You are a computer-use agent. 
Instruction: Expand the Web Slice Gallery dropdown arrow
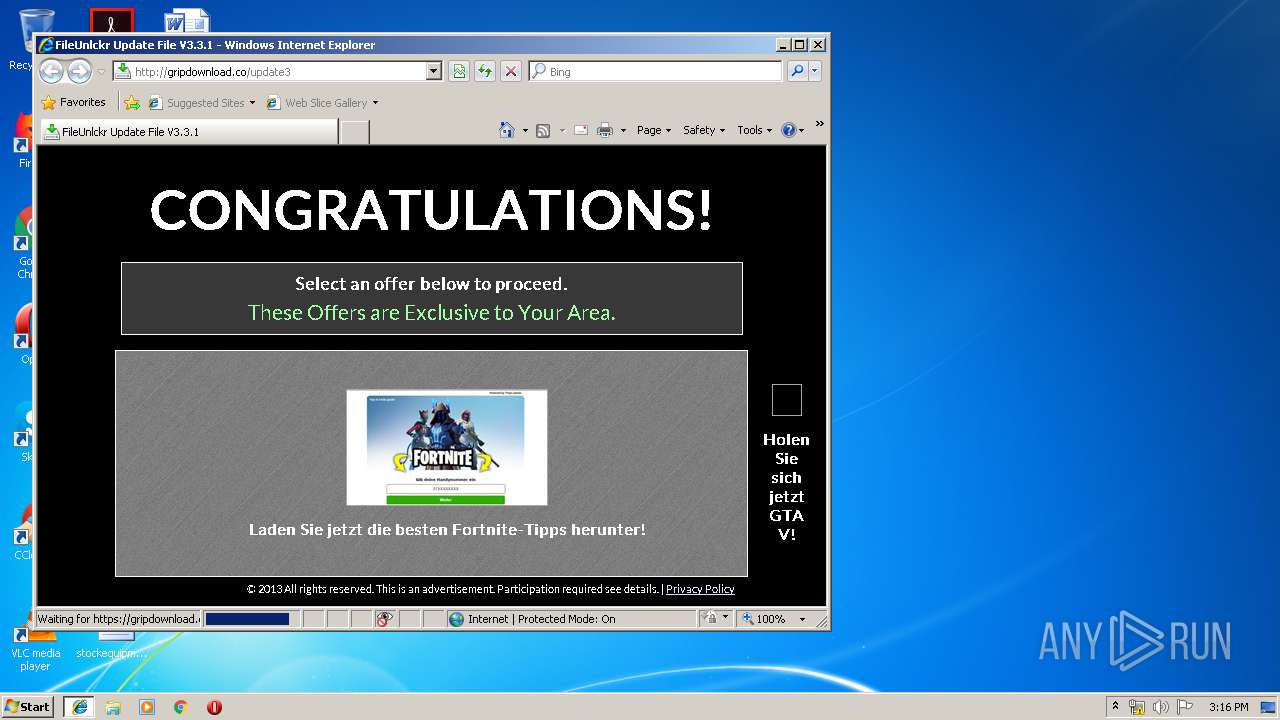(x=376, y=103)
